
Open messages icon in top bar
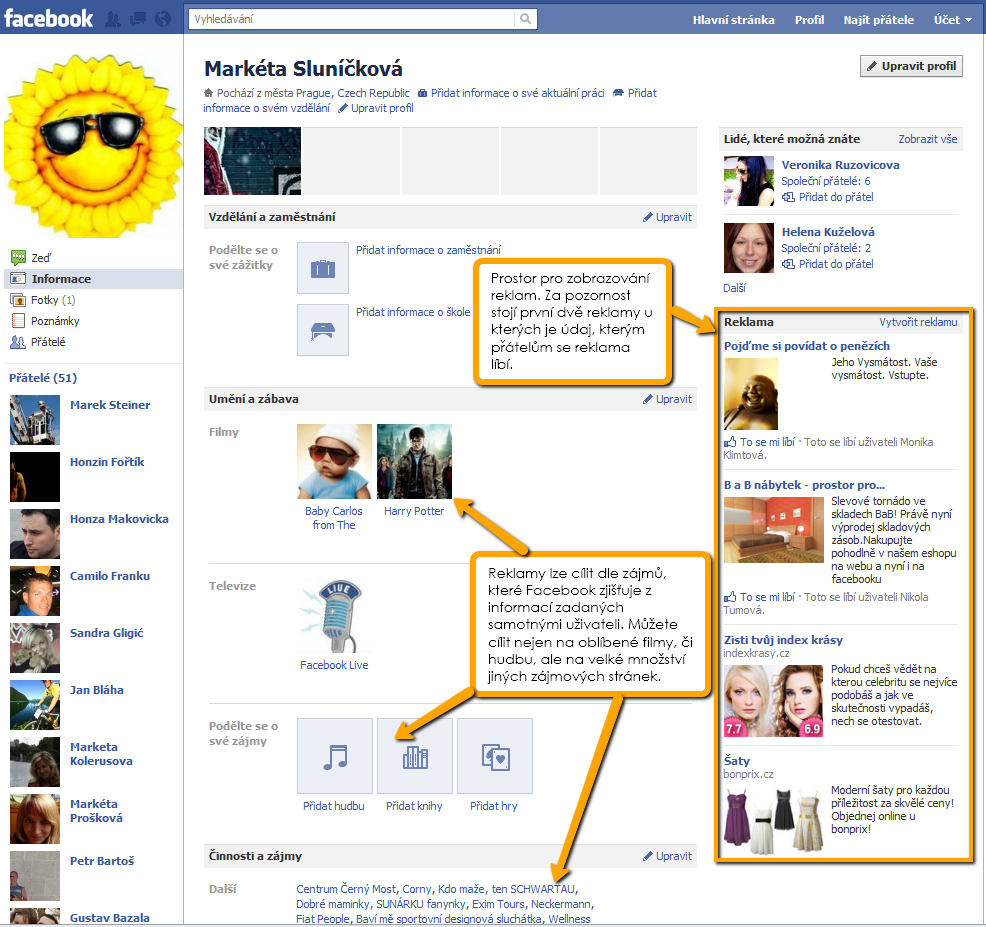click(x=138, y=19)
